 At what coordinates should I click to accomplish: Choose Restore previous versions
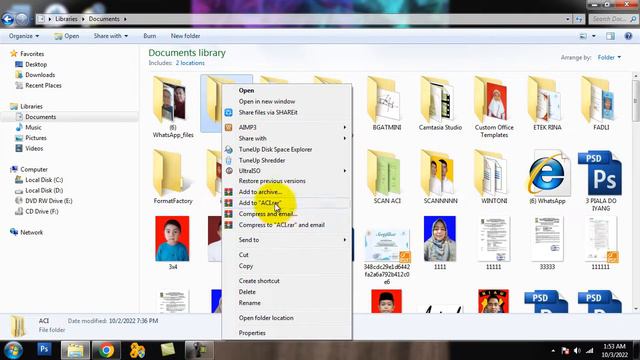pos(272,181)
